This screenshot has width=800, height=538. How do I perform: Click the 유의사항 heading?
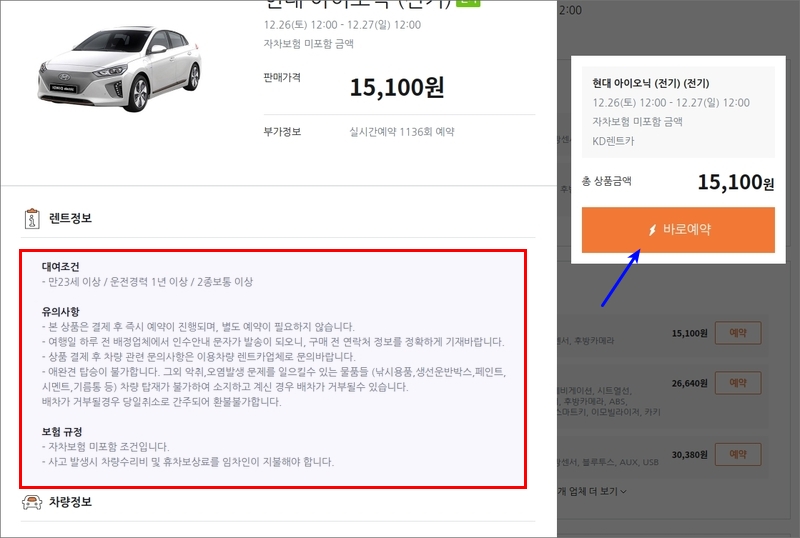60,311
